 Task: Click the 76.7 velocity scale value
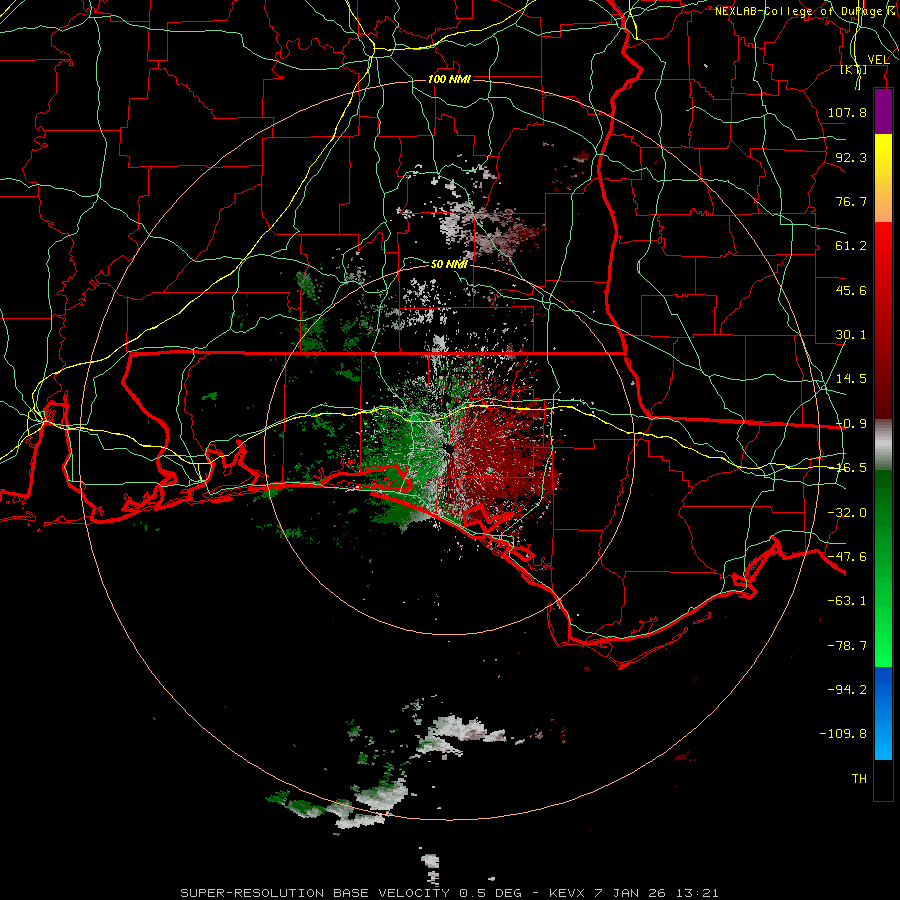point(851,201)
